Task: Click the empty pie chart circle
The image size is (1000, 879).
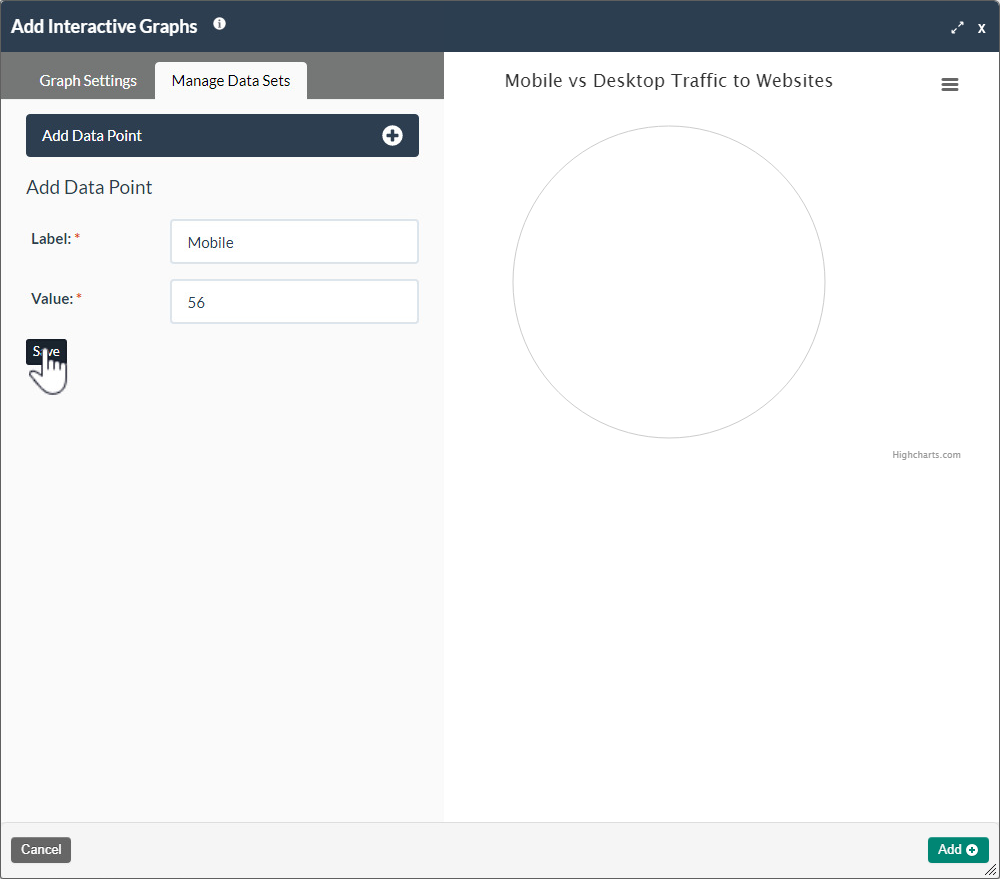Action: point(668,282)
